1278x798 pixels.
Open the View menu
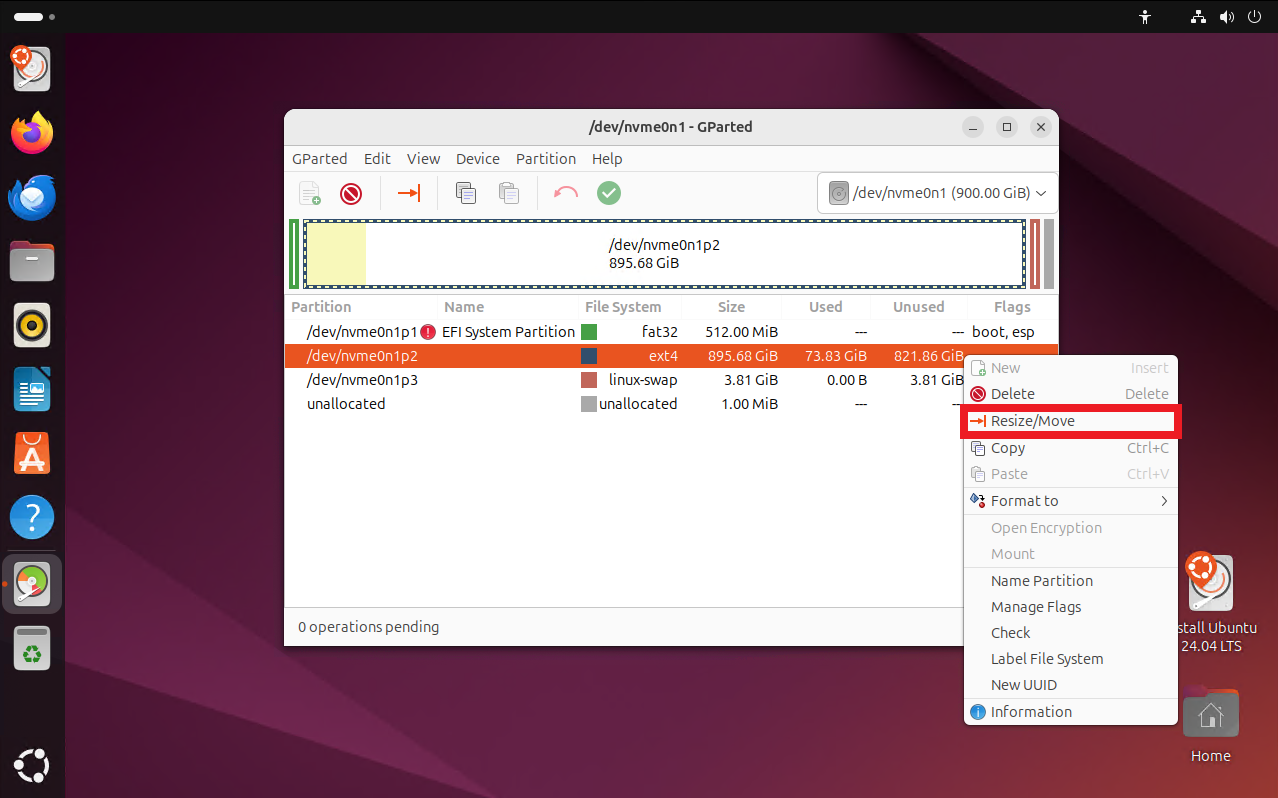click(x=423, y=159)
